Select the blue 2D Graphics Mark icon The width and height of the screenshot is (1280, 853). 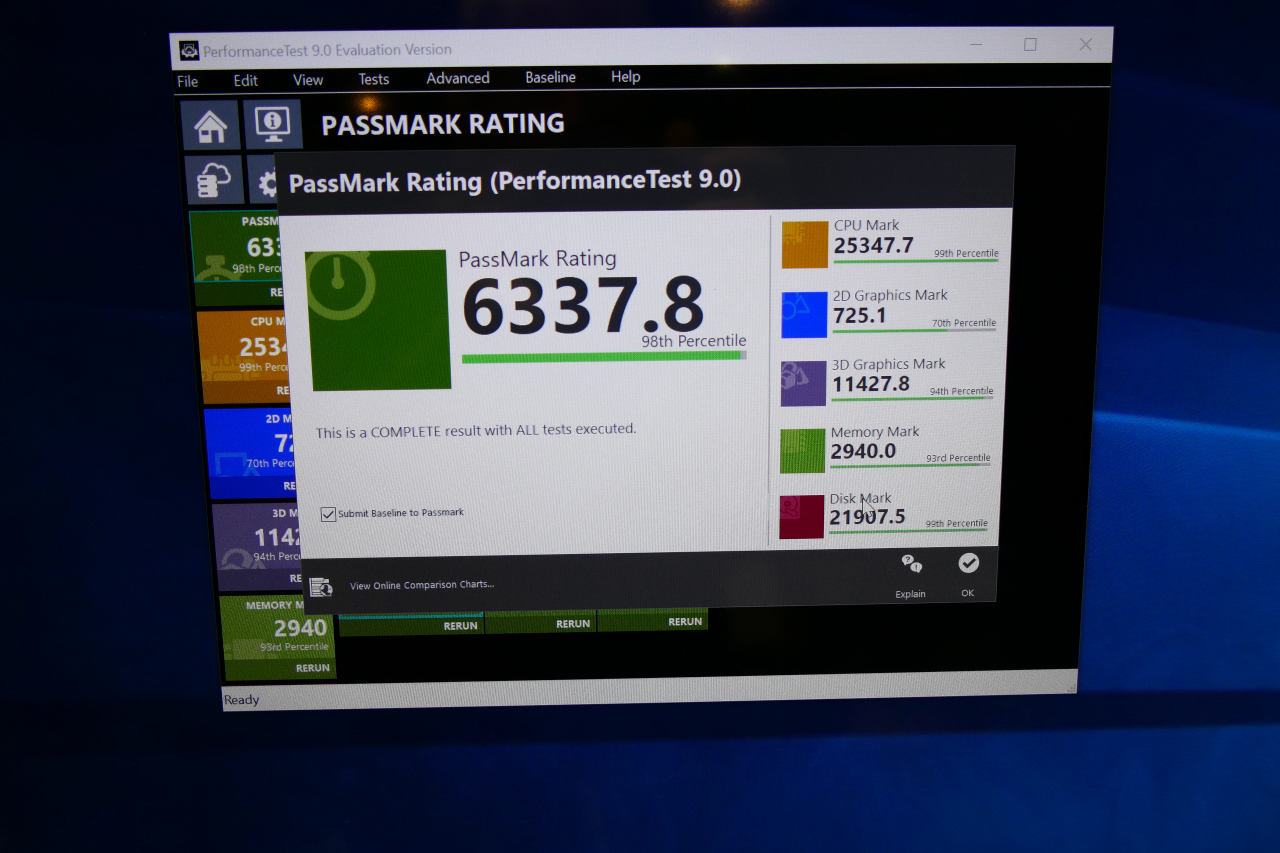click(x=804, y=314)
